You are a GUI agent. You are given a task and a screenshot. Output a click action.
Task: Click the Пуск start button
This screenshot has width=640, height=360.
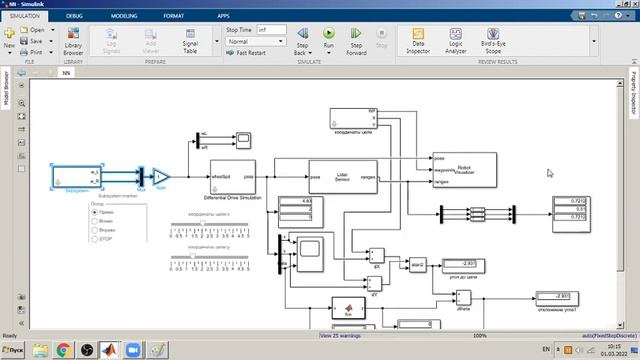coord(13,350)
